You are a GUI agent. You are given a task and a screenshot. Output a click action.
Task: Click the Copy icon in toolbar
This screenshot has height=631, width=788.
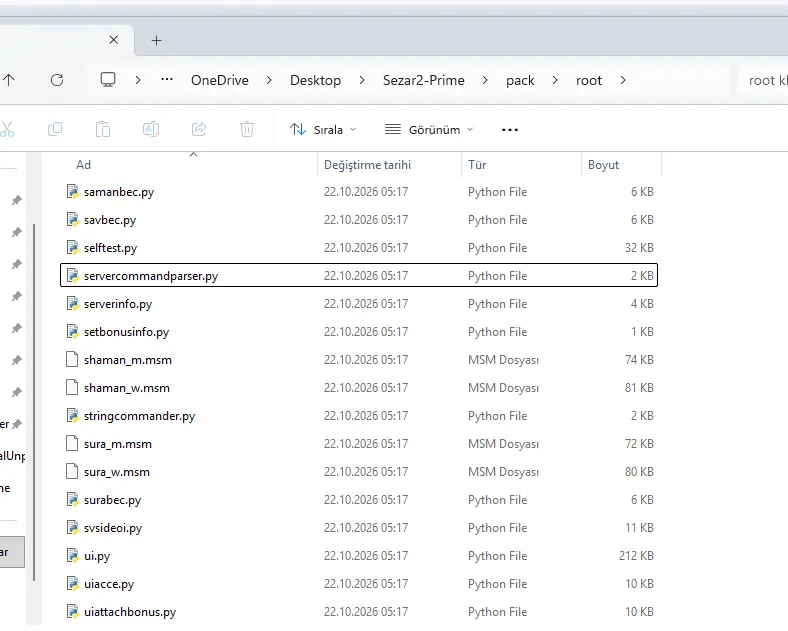pyautogui.click(x=55, y=130)
